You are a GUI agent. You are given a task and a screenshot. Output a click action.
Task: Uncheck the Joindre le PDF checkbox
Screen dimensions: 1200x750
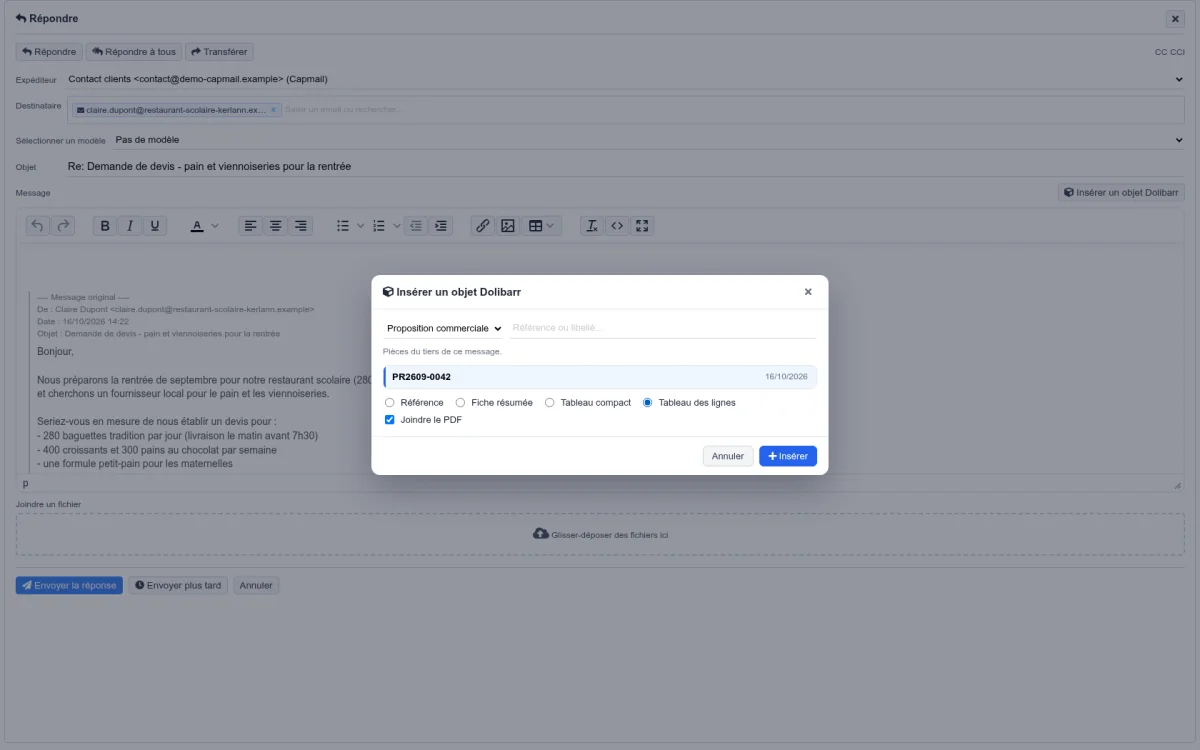click(390, 420)
